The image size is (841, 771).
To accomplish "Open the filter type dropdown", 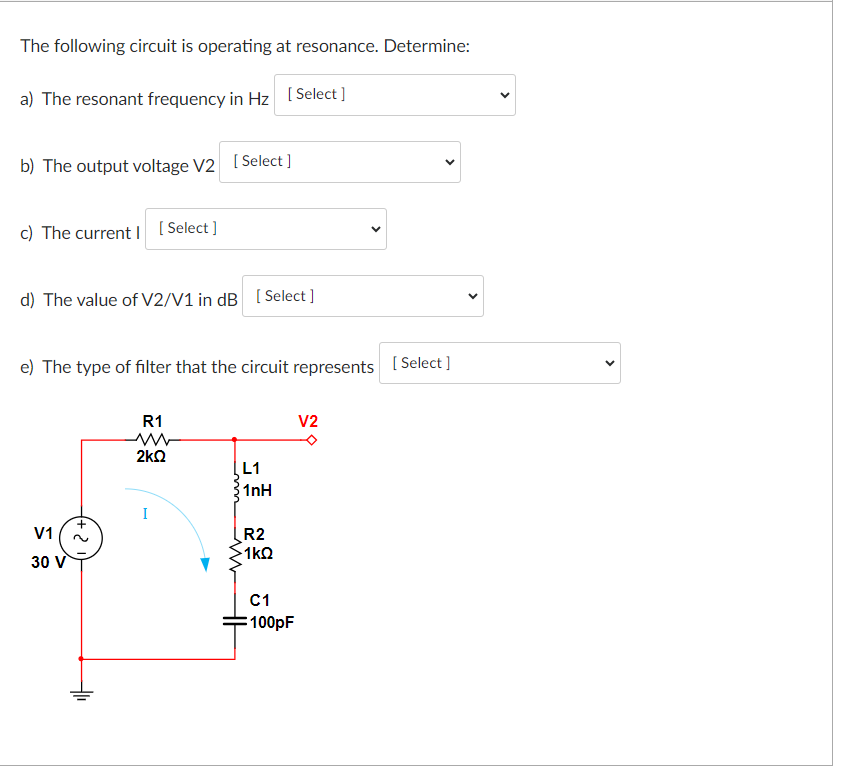I will (x=499, y=362).
